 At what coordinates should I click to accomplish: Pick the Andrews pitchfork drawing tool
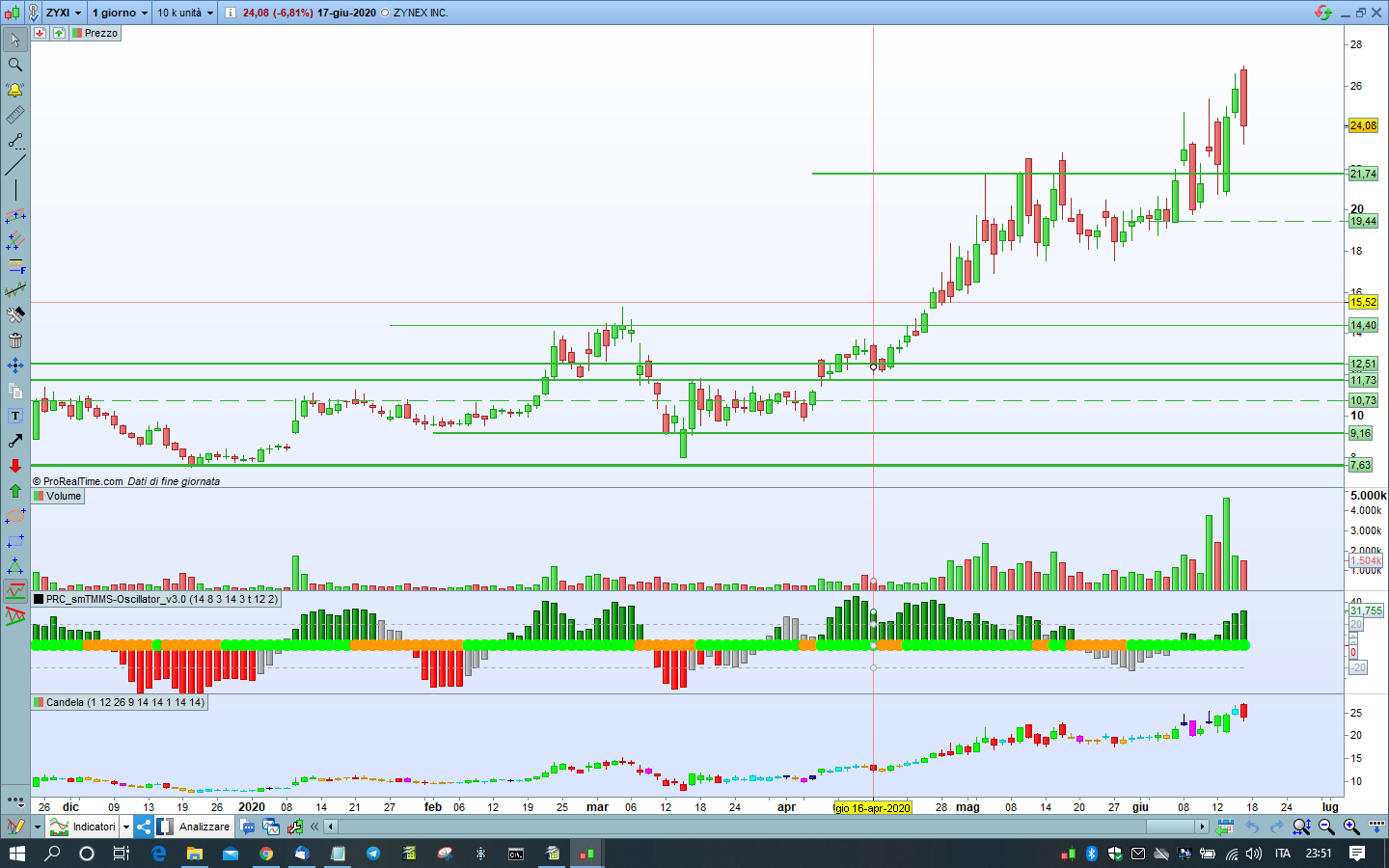tap(14, 240)
